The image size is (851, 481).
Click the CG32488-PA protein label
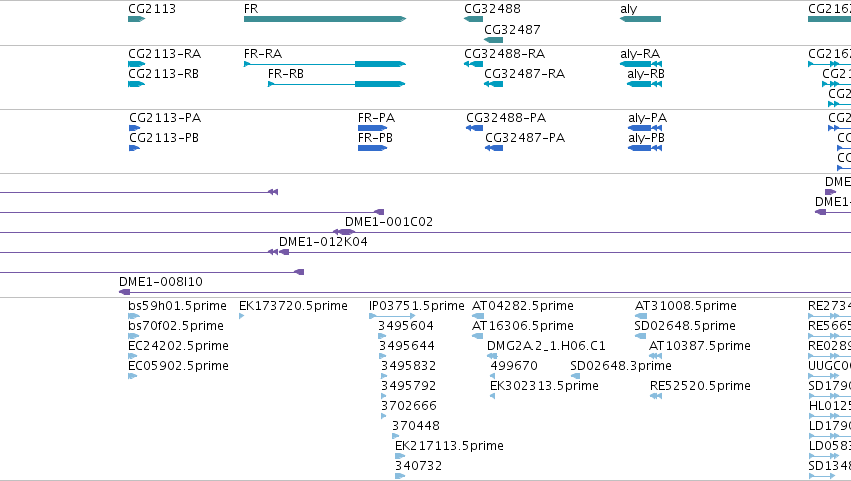[506, 118]
